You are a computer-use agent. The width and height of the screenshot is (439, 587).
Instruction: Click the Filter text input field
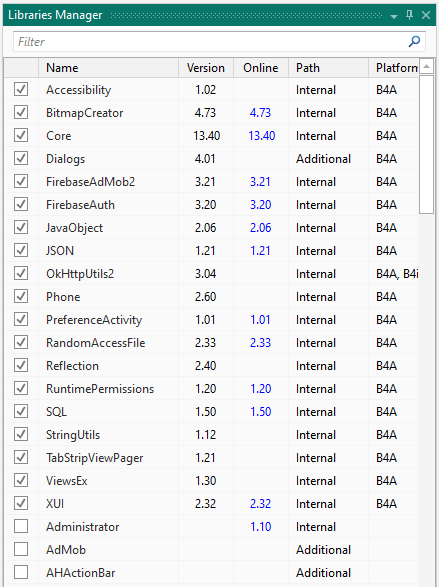210,42
